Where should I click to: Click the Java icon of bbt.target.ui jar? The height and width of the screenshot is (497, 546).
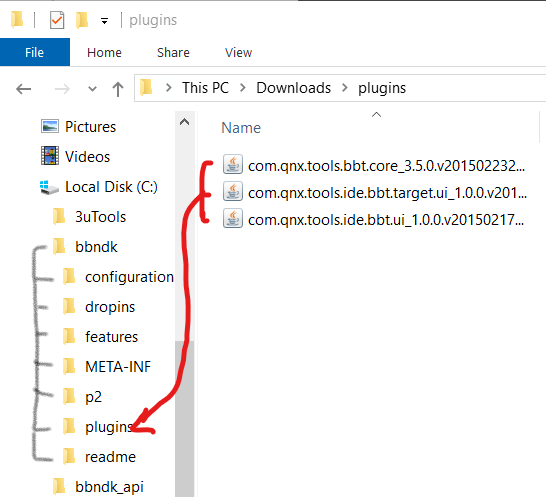point(233,191)
